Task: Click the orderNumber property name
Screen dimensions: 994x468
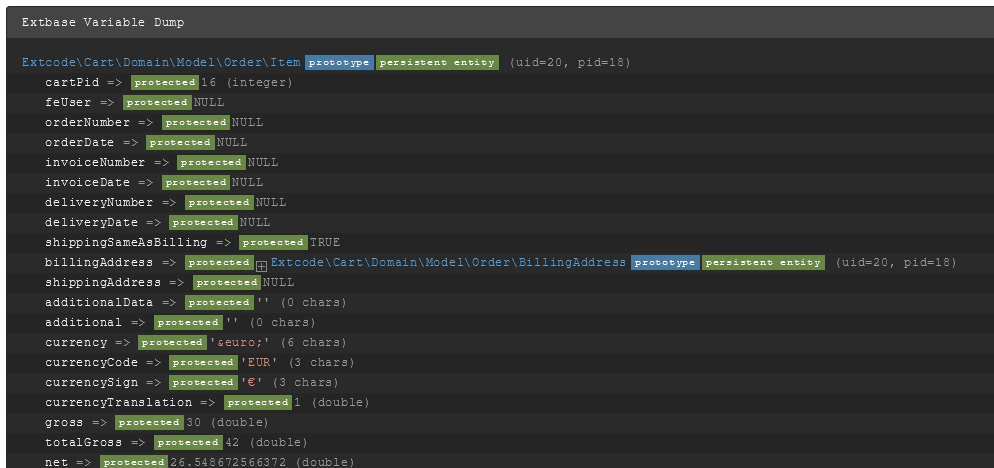Action: 87,122
